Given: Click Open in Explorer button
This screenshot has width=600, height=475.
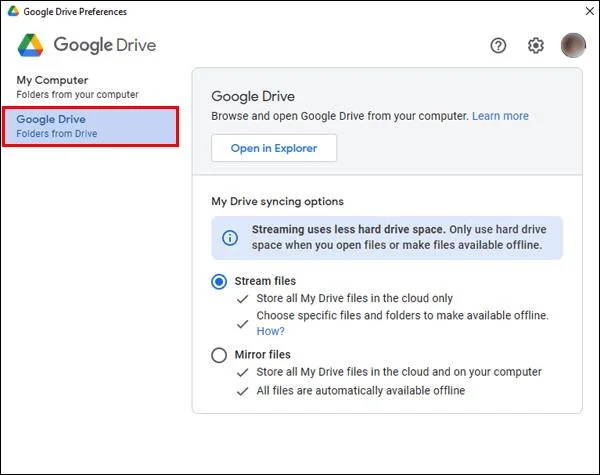Looking at the screenshot, I should [x=274, y=148].
